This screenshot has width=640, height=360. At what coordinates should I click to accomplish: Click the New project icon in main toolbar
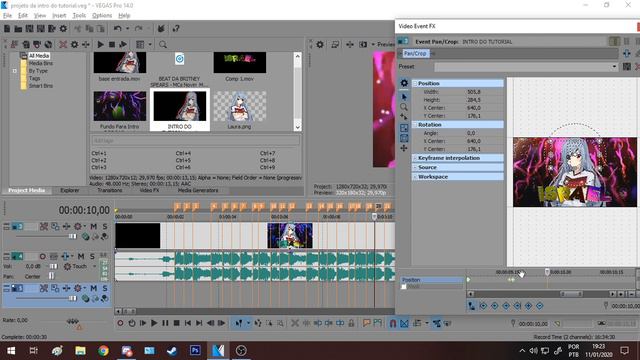tap(7, 29)
